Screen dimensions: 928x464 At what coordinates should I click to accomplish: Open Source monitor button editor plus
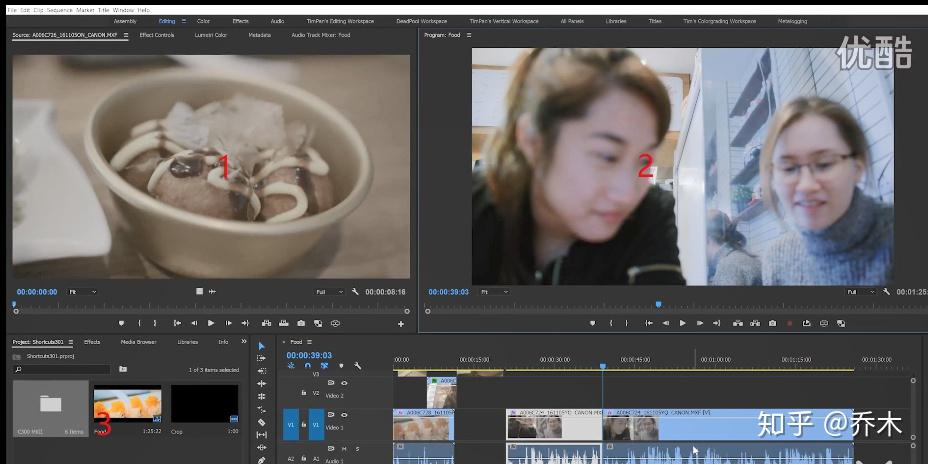pyautogui.click(x=401, y=324)
